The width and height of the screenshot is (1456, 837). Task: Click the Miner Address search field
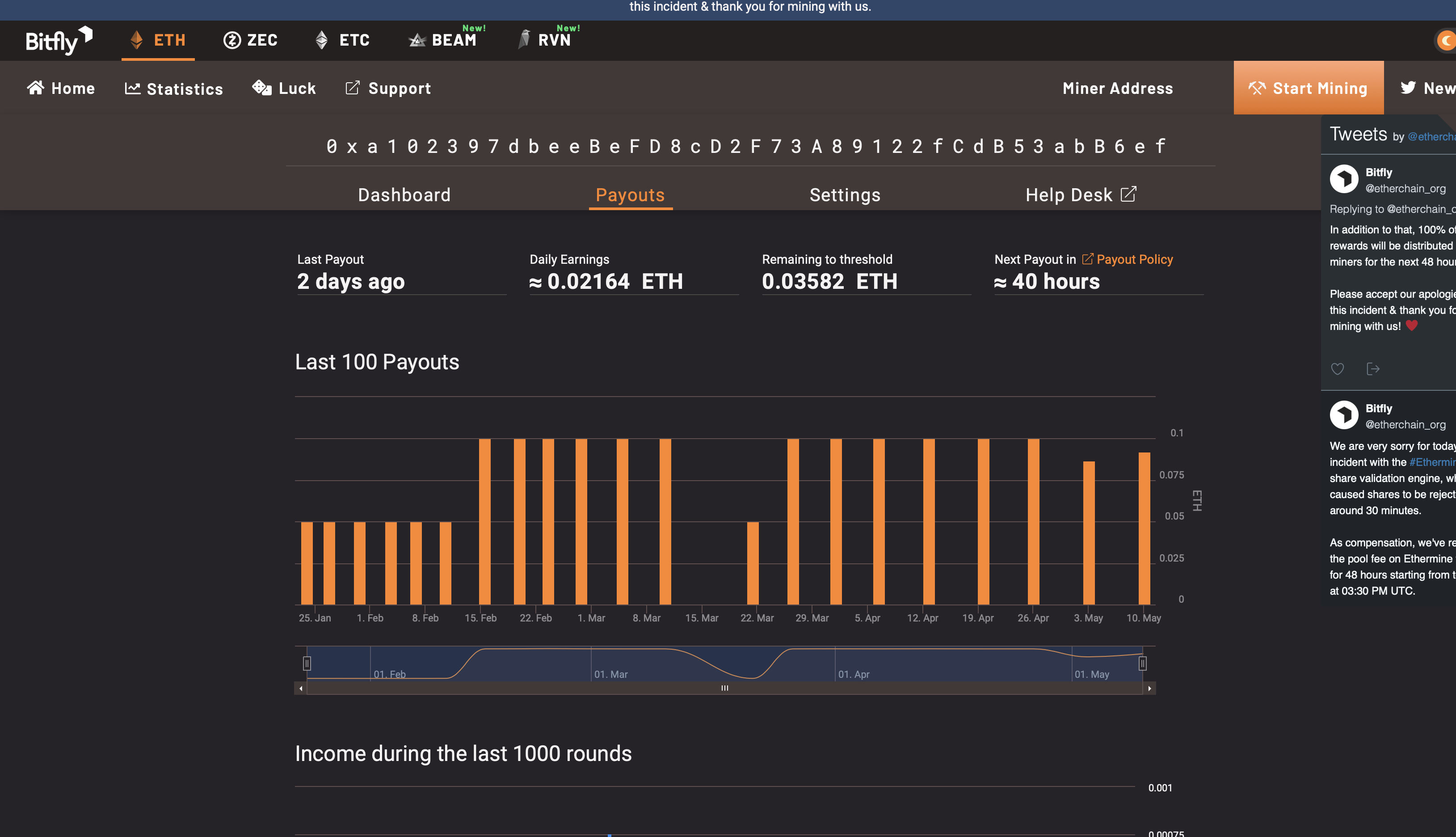point(1118,88)
